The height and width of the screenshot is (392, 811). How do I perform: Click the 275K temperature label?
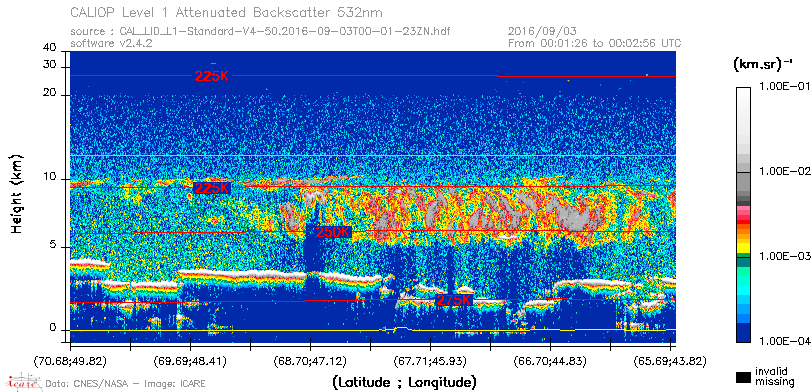pyautogui.click(x=454, y=300)
